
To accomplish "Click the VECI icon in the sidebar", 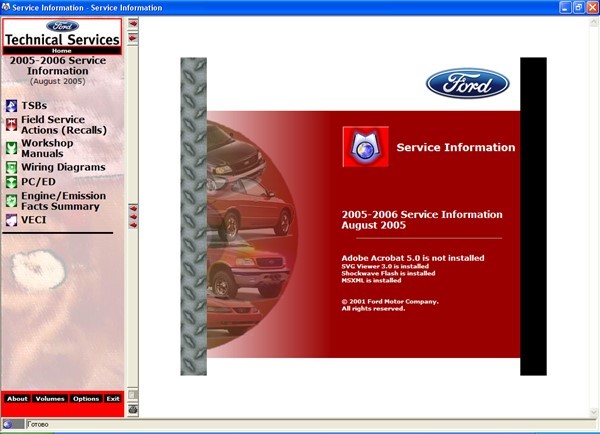I will point(11,220).
